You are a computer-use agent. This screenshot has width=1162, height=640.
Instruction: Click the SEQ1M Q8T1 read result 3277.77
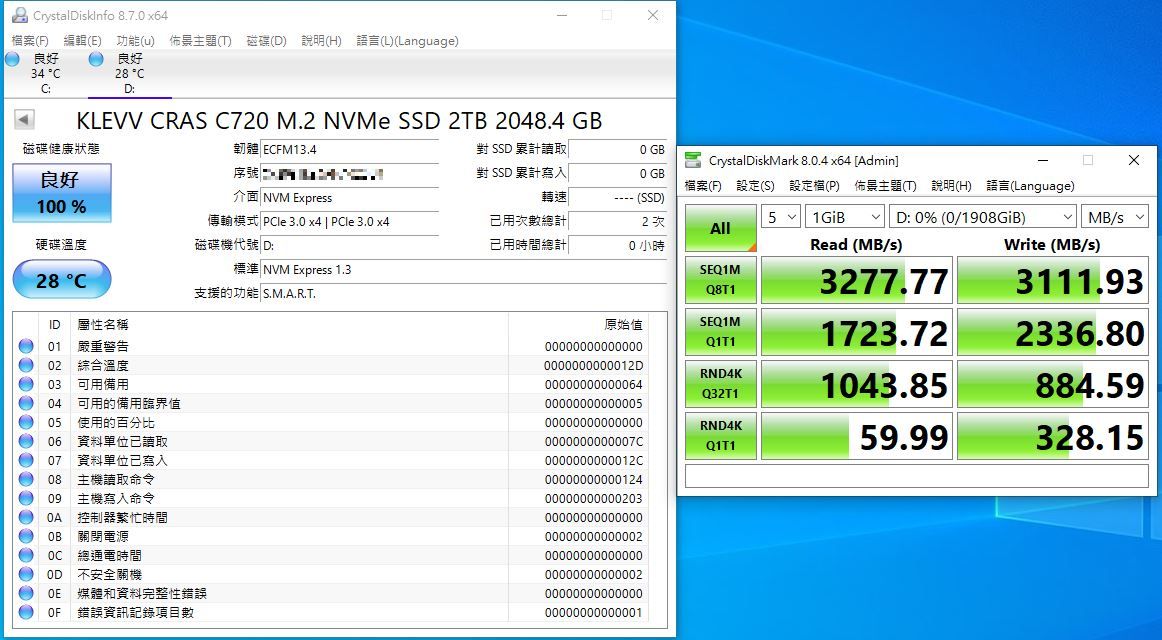click(x=857, y=280)
